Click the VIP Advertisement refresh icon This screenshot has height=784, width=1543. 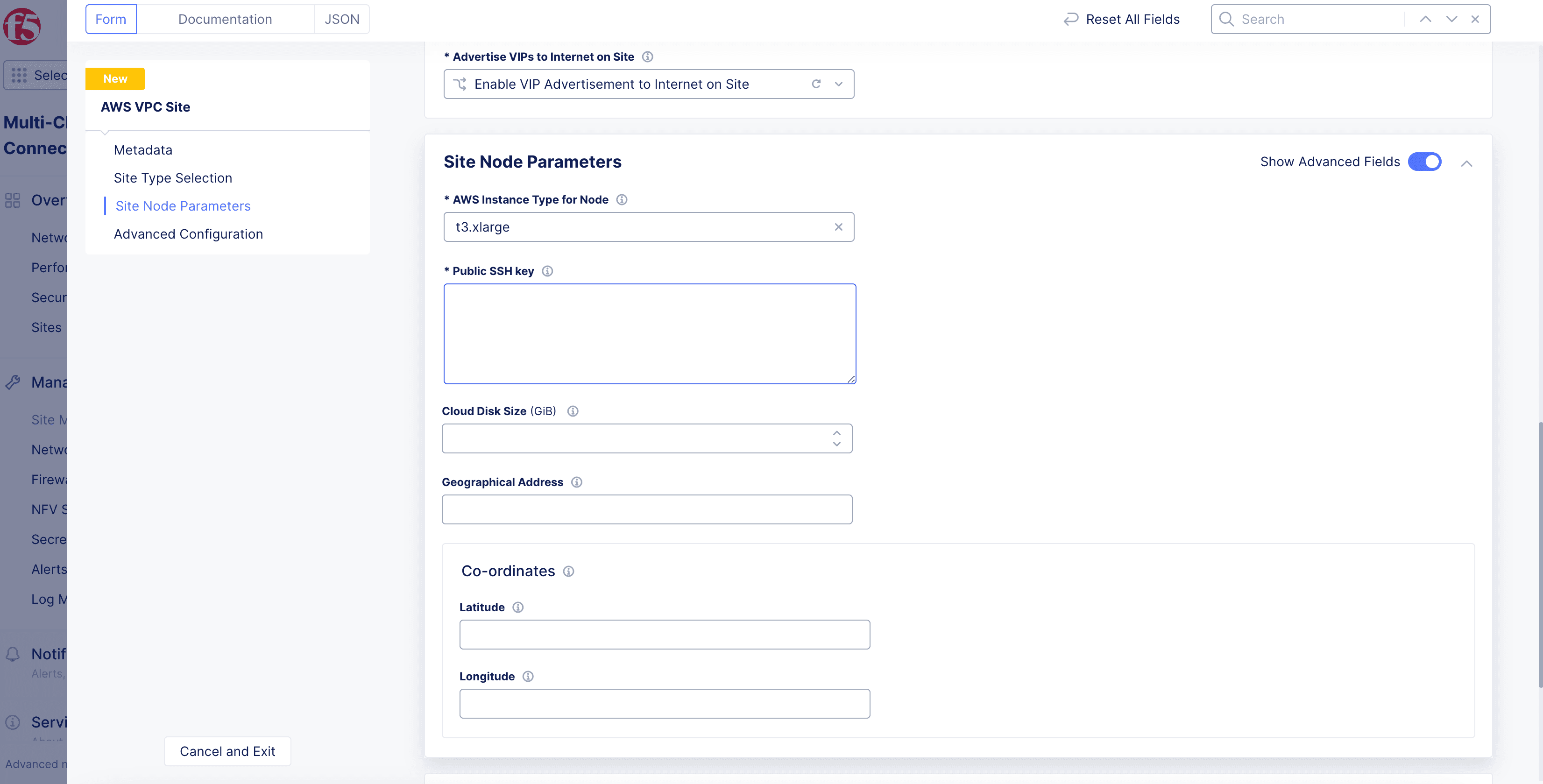[817, 84]
